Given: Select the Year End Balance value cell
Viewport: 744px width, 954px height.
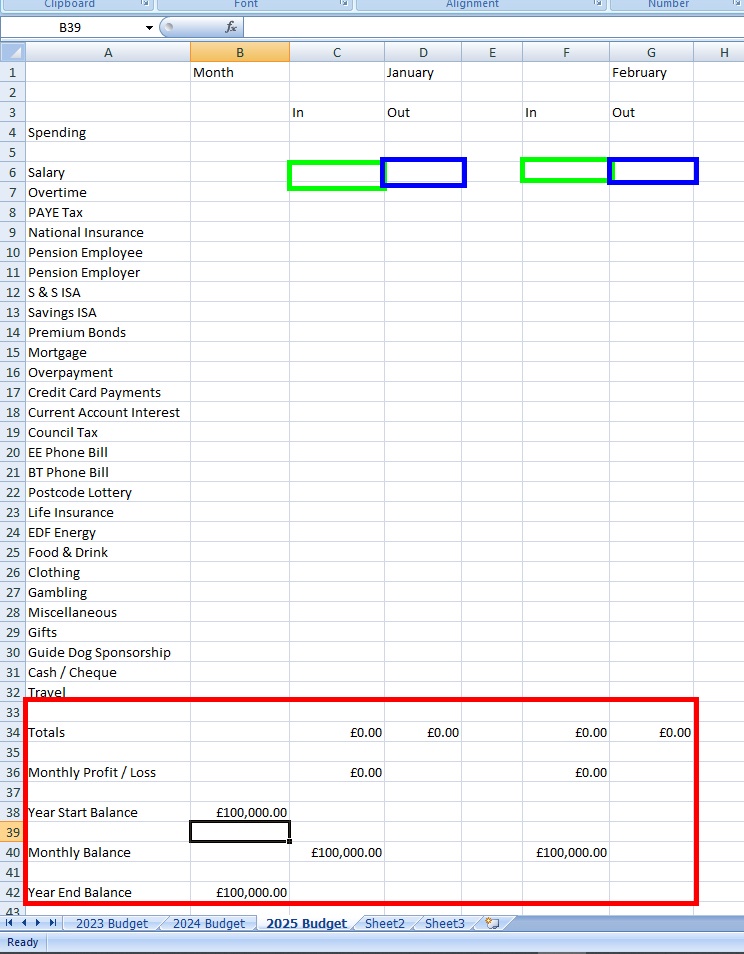Looking at the screenshot, I should click(240, 892).
